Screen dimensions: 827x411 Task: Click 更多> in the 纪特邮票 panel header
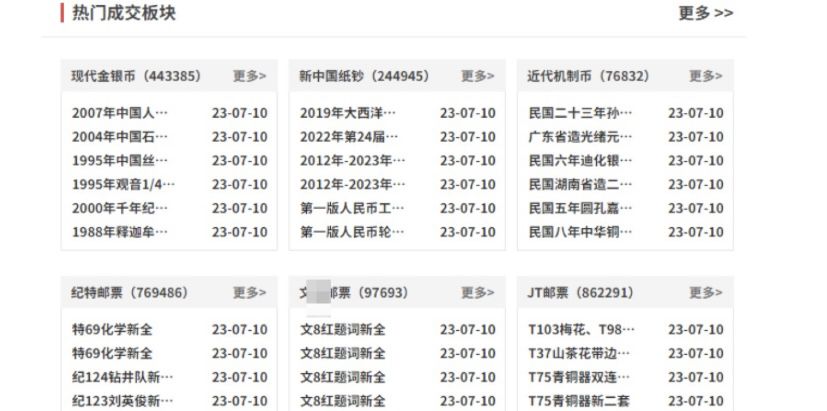[x=249, y=292]
